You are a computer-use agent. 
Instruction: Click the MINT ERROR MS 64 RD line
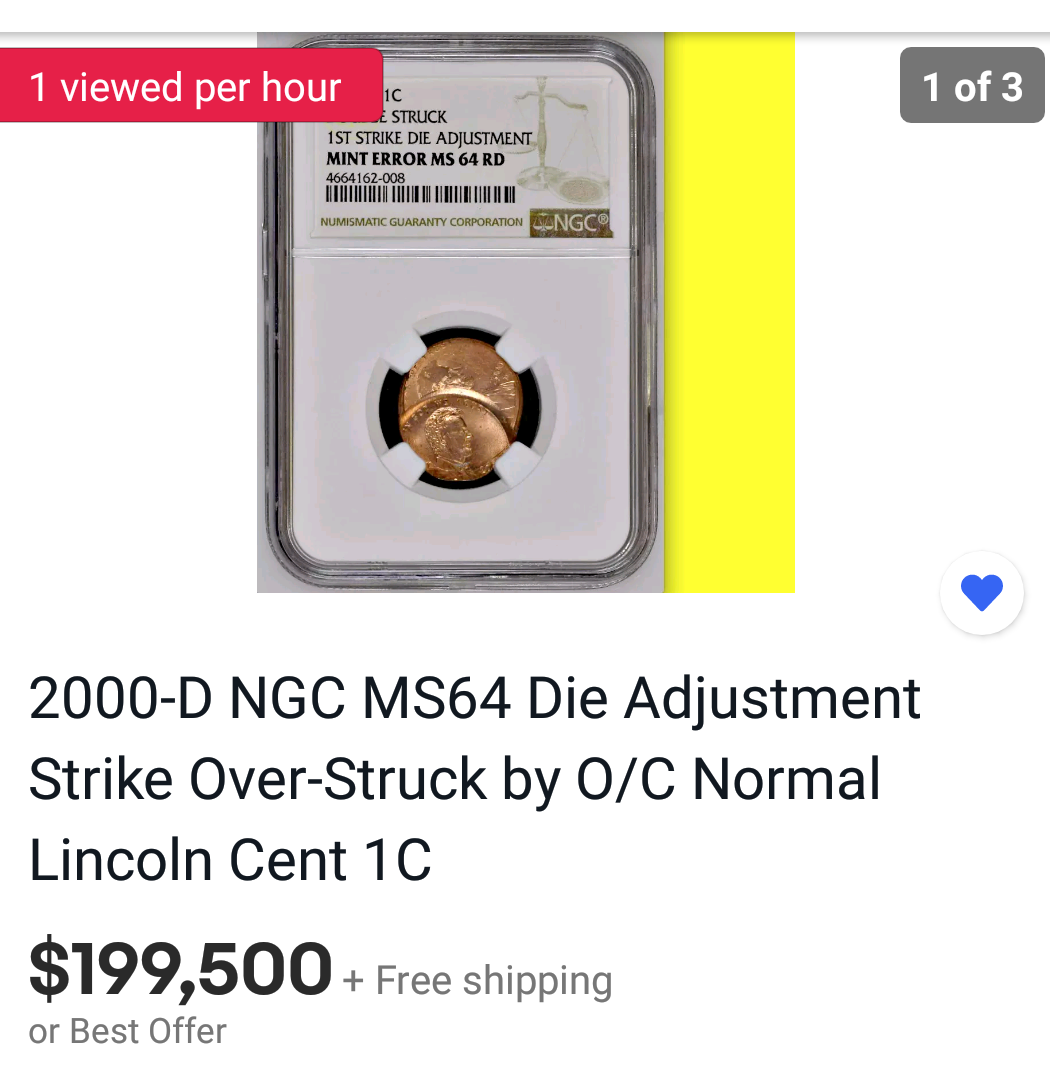[x=415, y=159]
